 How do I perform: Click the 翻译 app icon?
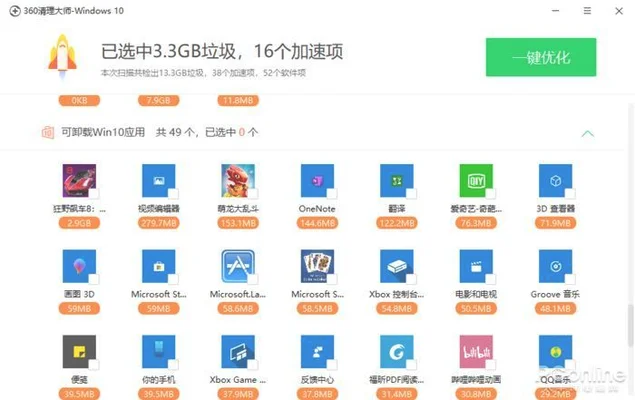pos(397,181)
